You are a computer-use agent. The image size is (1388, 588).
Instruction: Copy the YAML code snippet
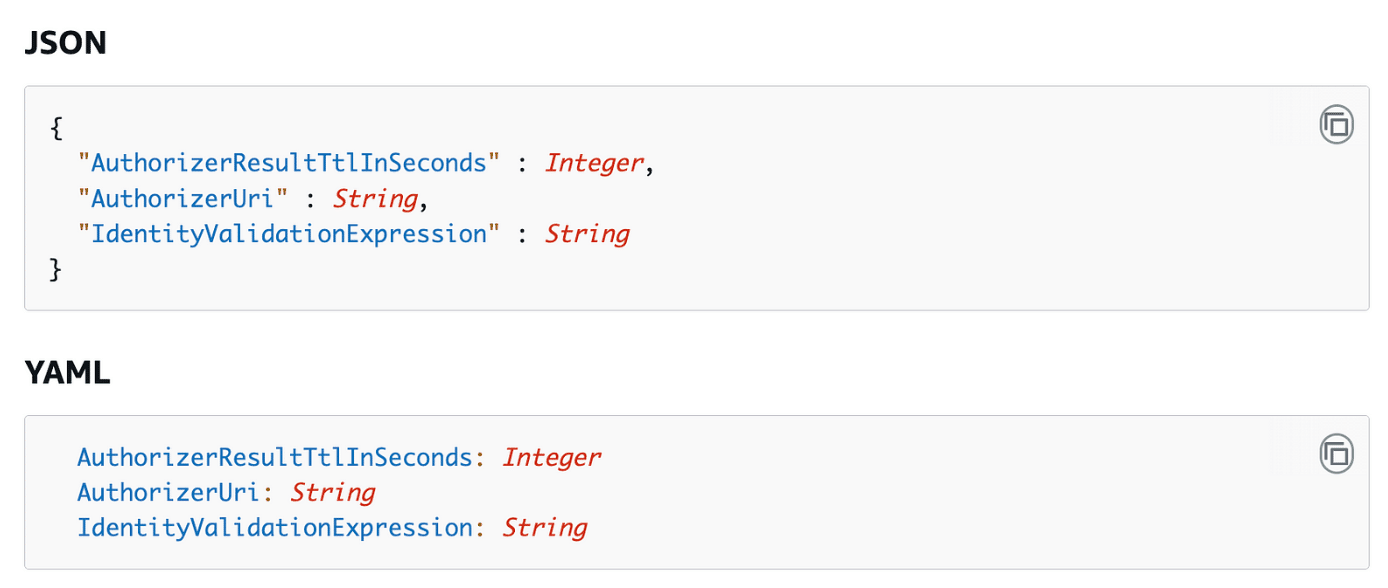[1336, 454]
